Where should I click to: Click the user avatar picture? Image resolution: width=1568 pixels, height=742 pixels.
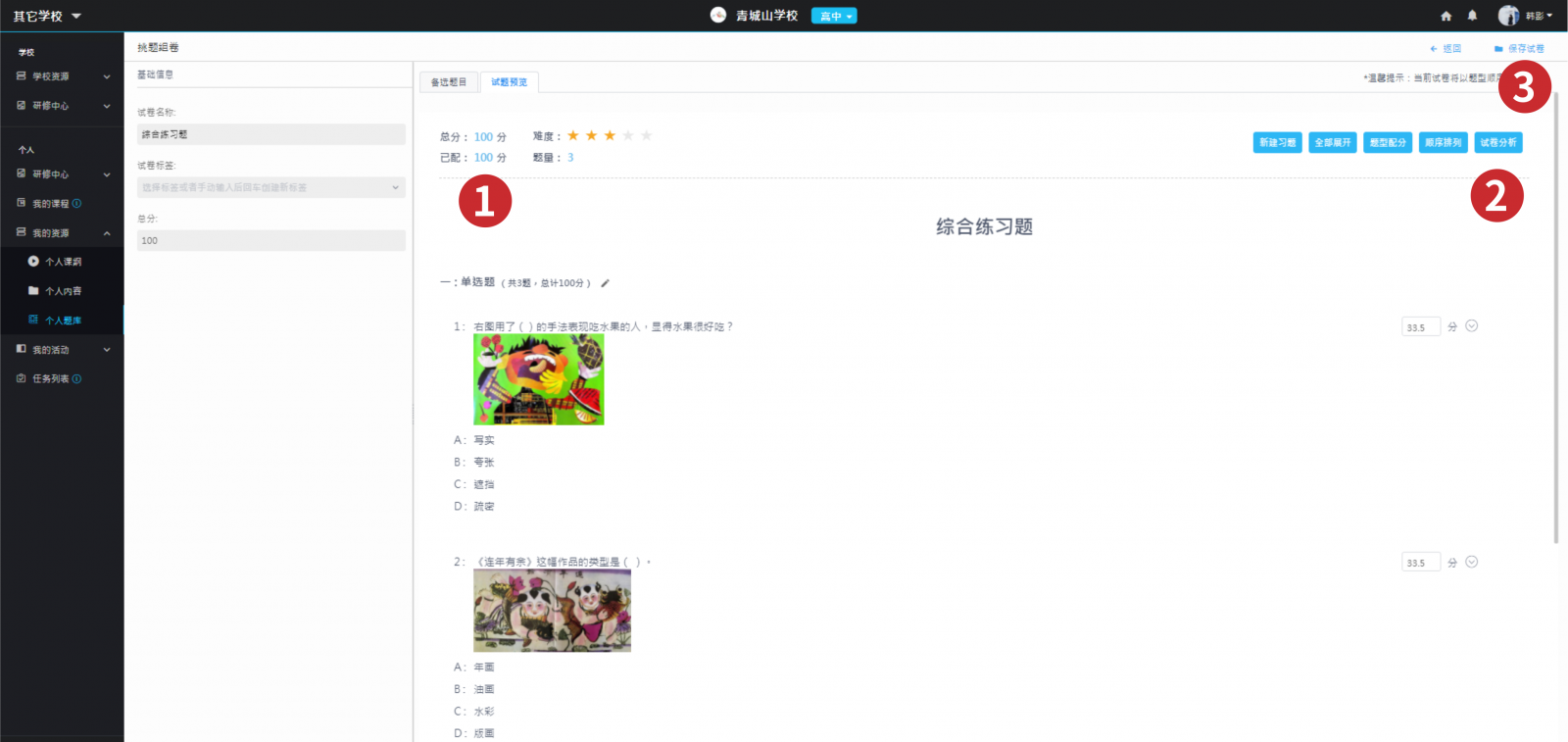[x=1507, y=16]
